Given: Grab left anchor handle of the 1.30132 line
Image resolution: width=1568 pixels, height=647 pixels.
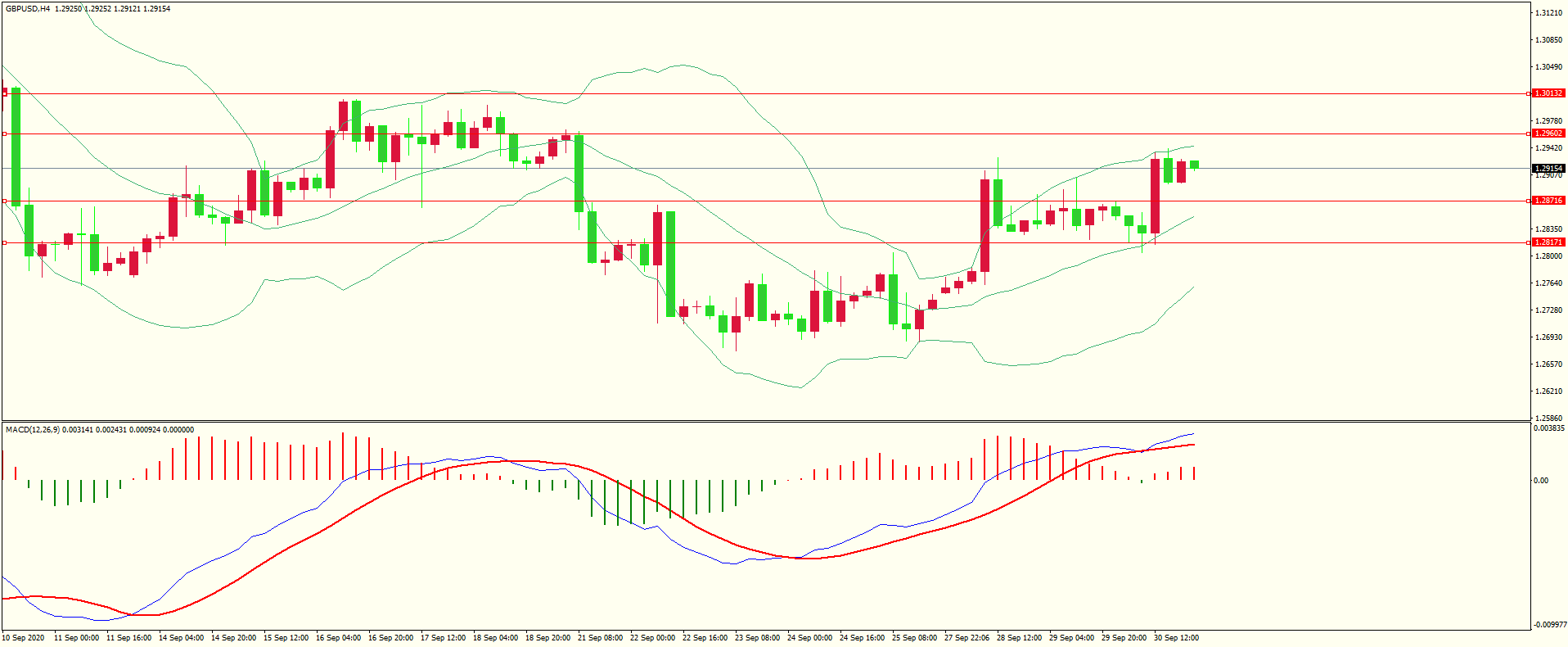Looking at the screenshot, I should point(4,93).
